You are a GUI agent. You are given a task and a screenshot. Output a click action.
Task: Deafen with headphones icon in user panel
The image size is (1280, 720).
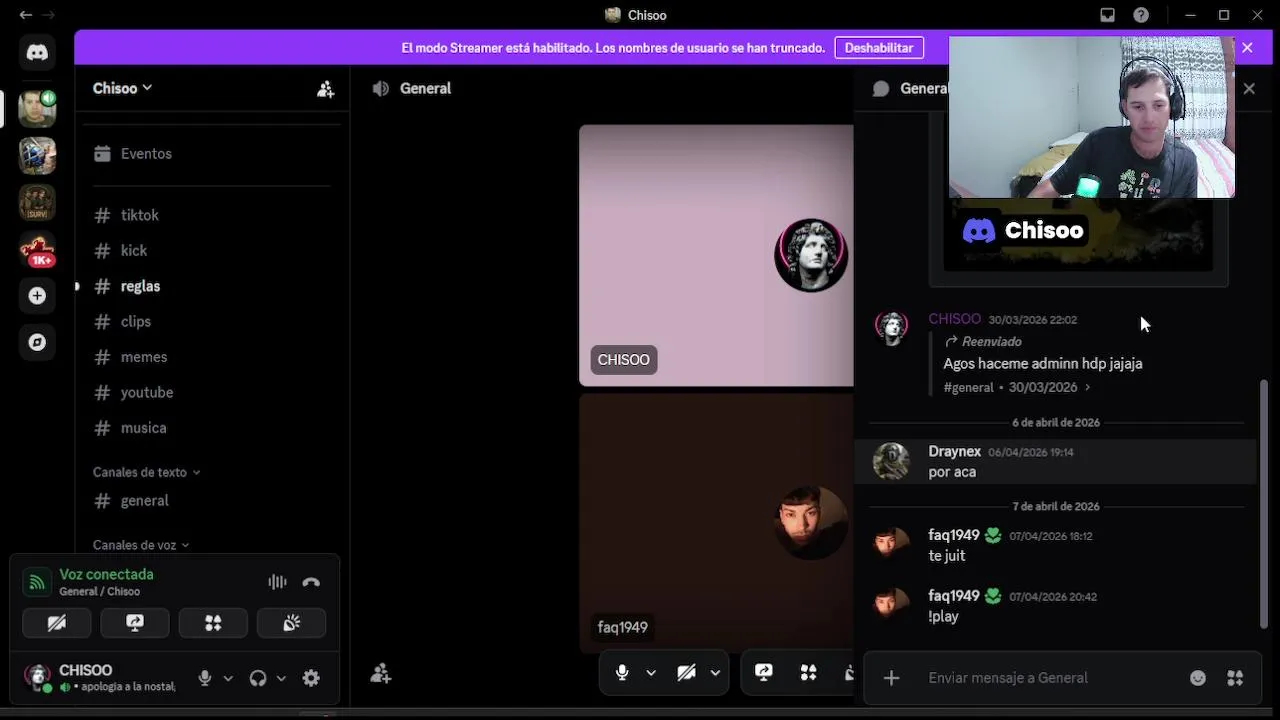coord(258,678)
